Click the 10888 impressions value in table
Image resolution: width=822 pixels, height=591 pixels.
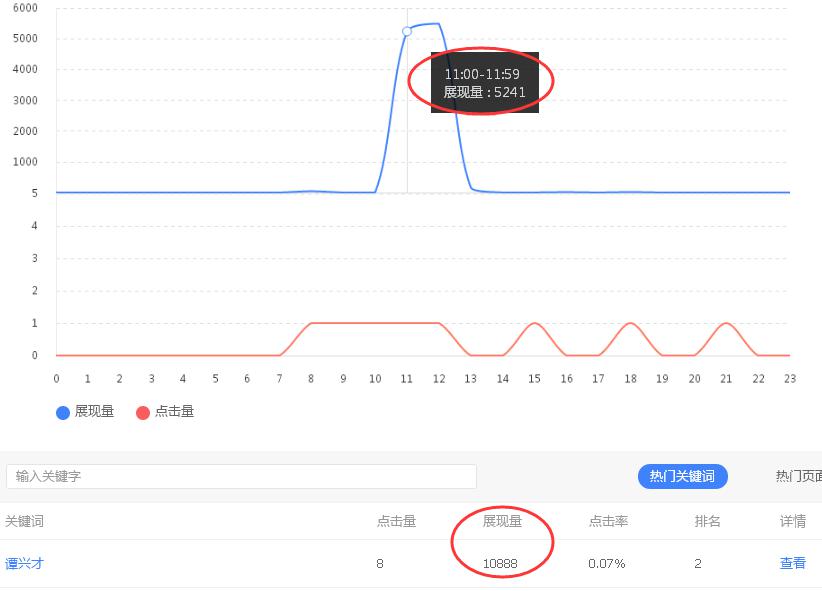pos(500,564)
